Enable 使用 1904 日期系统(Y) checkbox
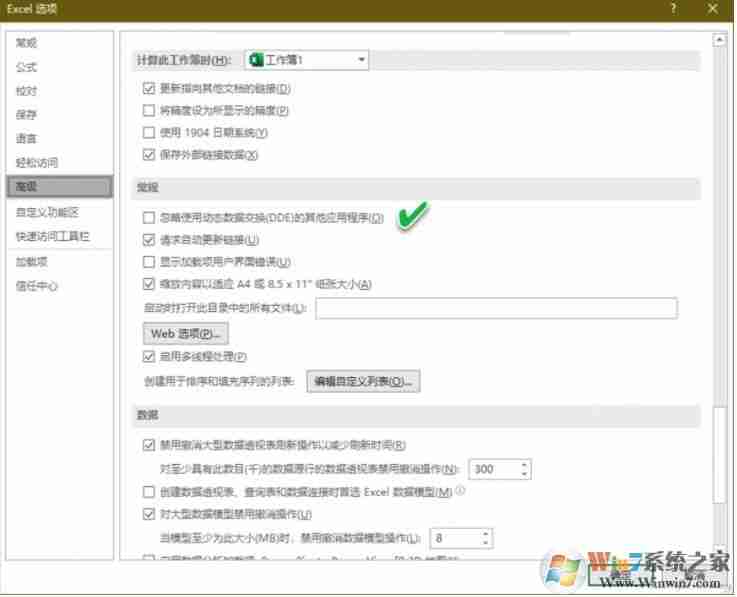 point(149,132)
